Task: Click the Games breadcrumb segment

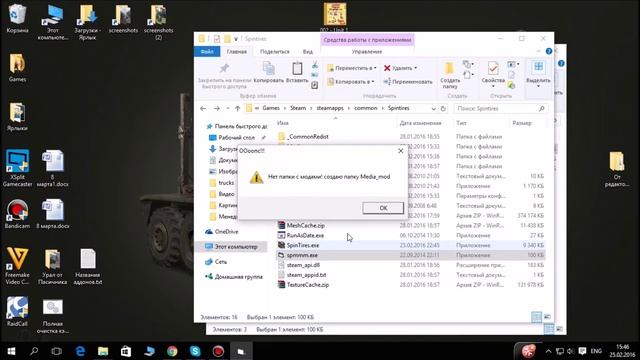Action: 271,108
